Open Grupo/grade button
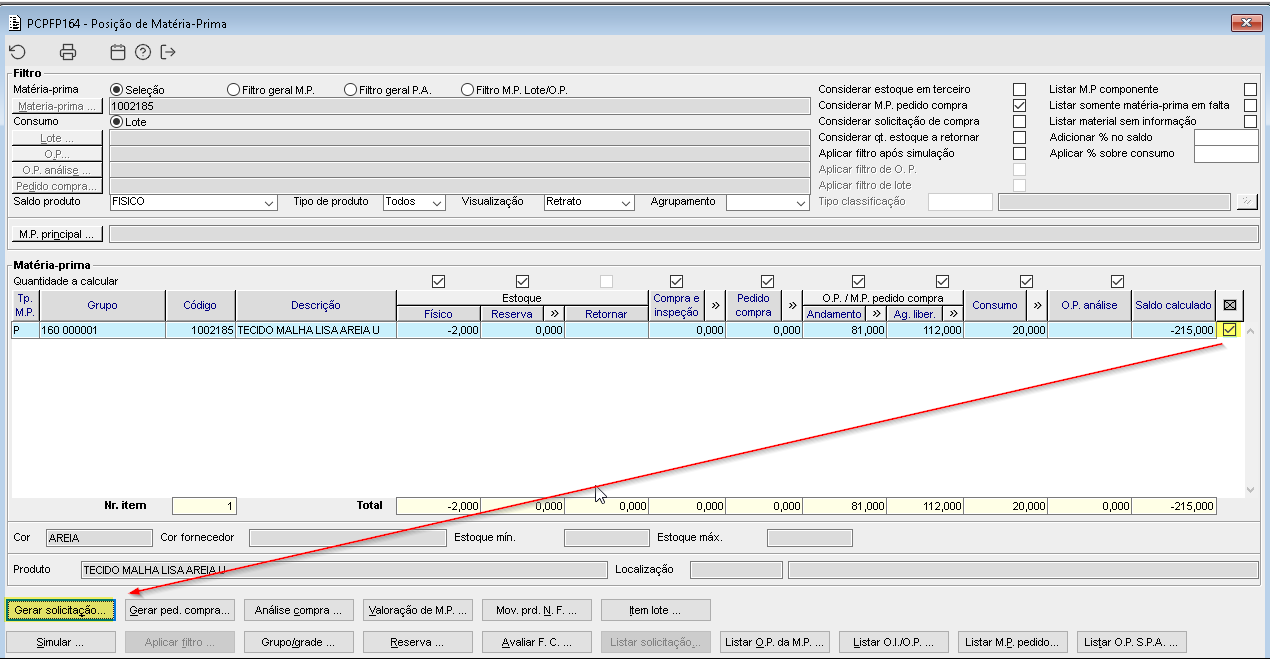Image resolution: width=1270 pixels, height=660 pixels. click(299, 642)
